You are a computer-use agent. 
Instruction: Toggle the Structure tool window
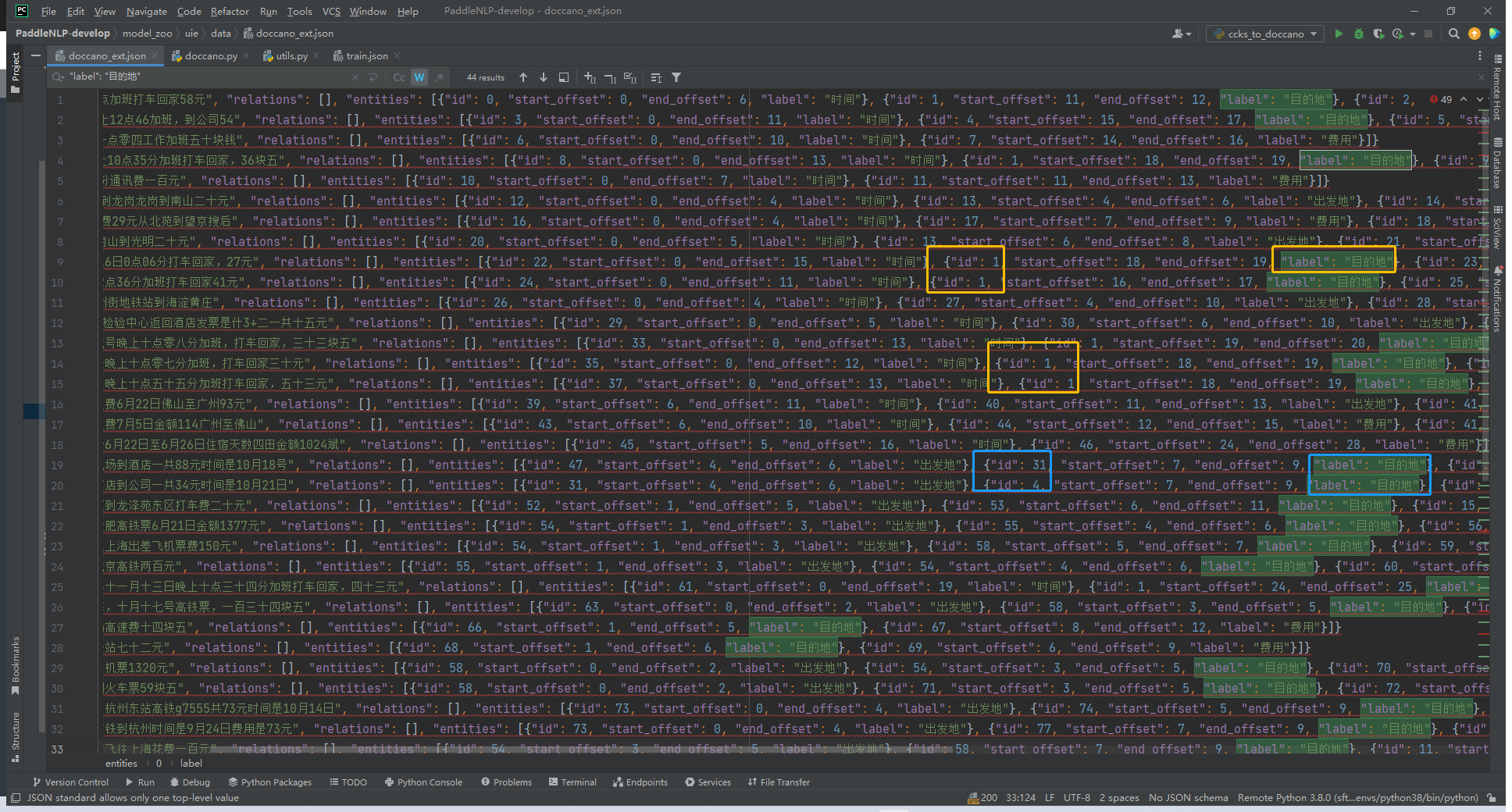pos(15,736)
